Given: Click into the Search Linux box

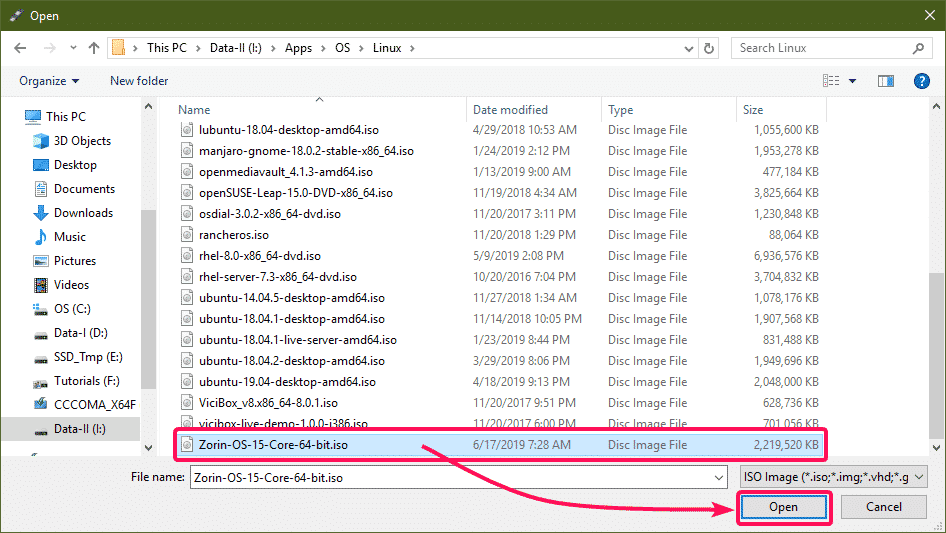Looking at the screenshot, I should [822, 48].
